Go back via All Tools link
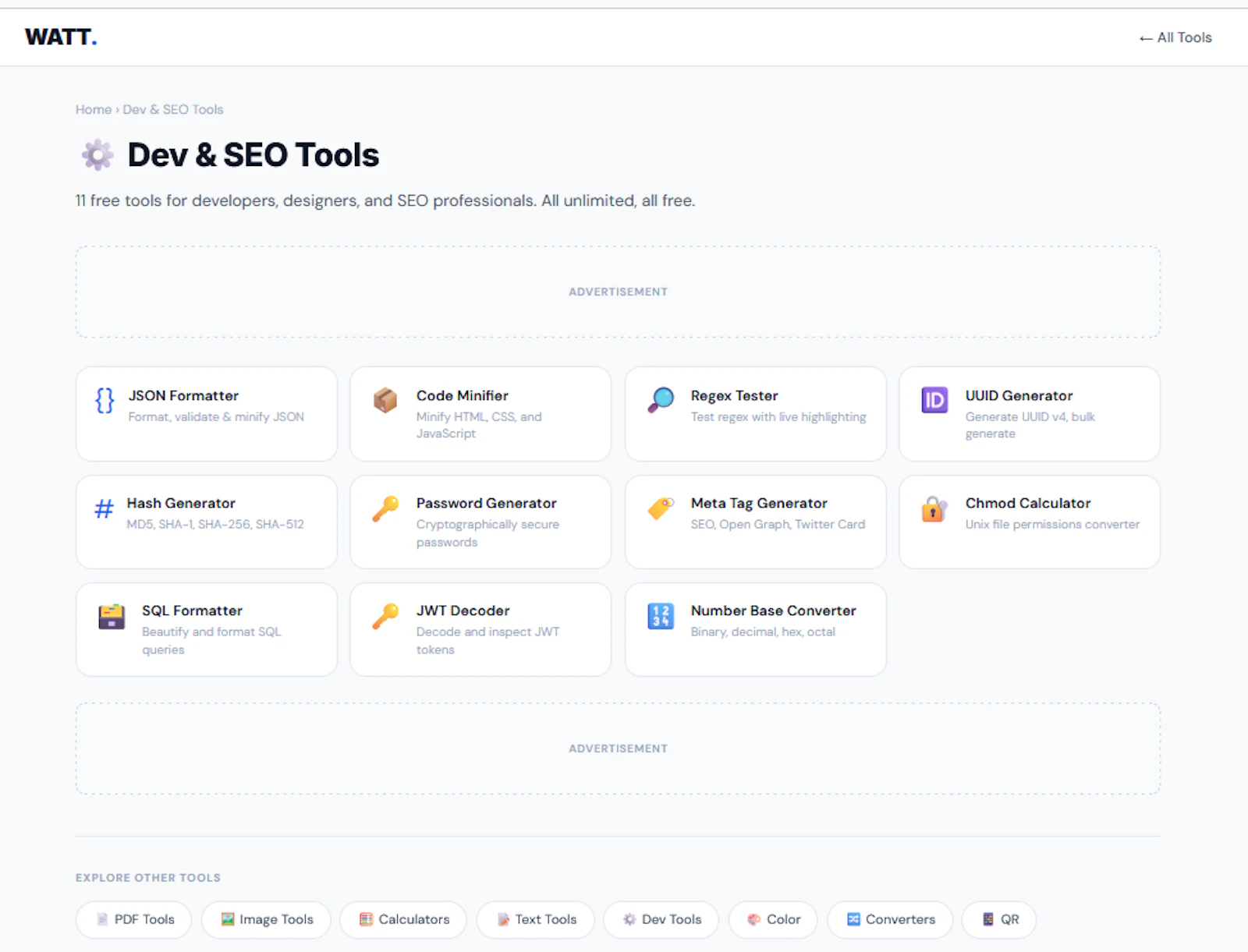Screen dimensions: 1248x952 click(1175, 37)
